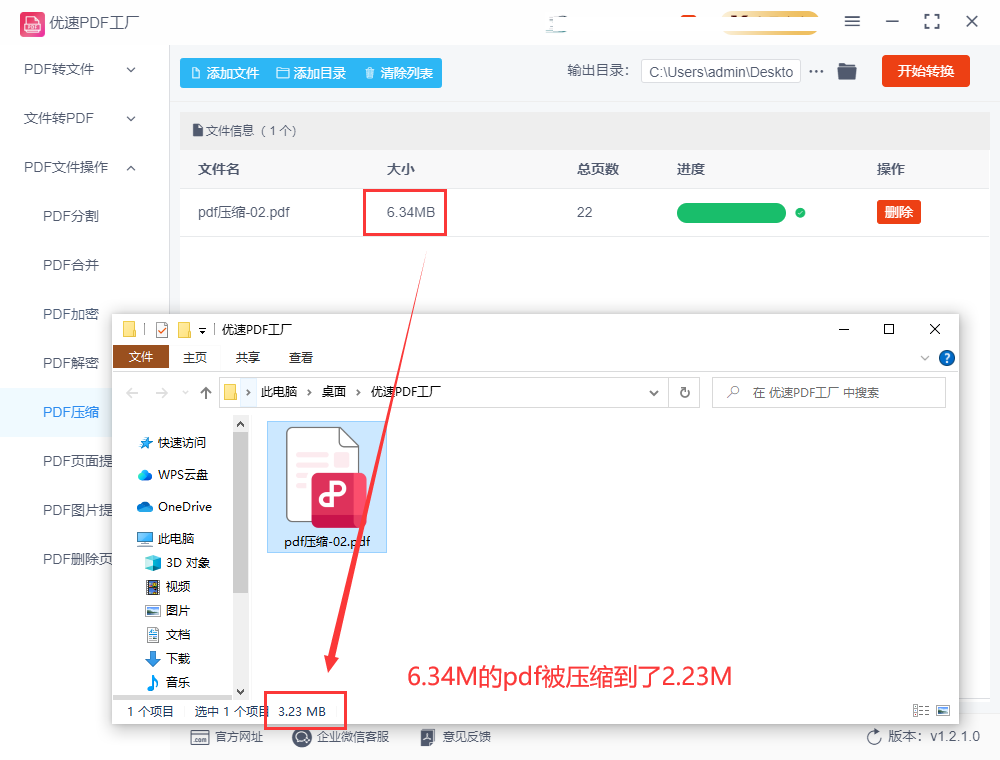Open address bar history dropdown in Explorer
The height and width of the screenshot is (760, 1000).
click(x=654, y=393)
